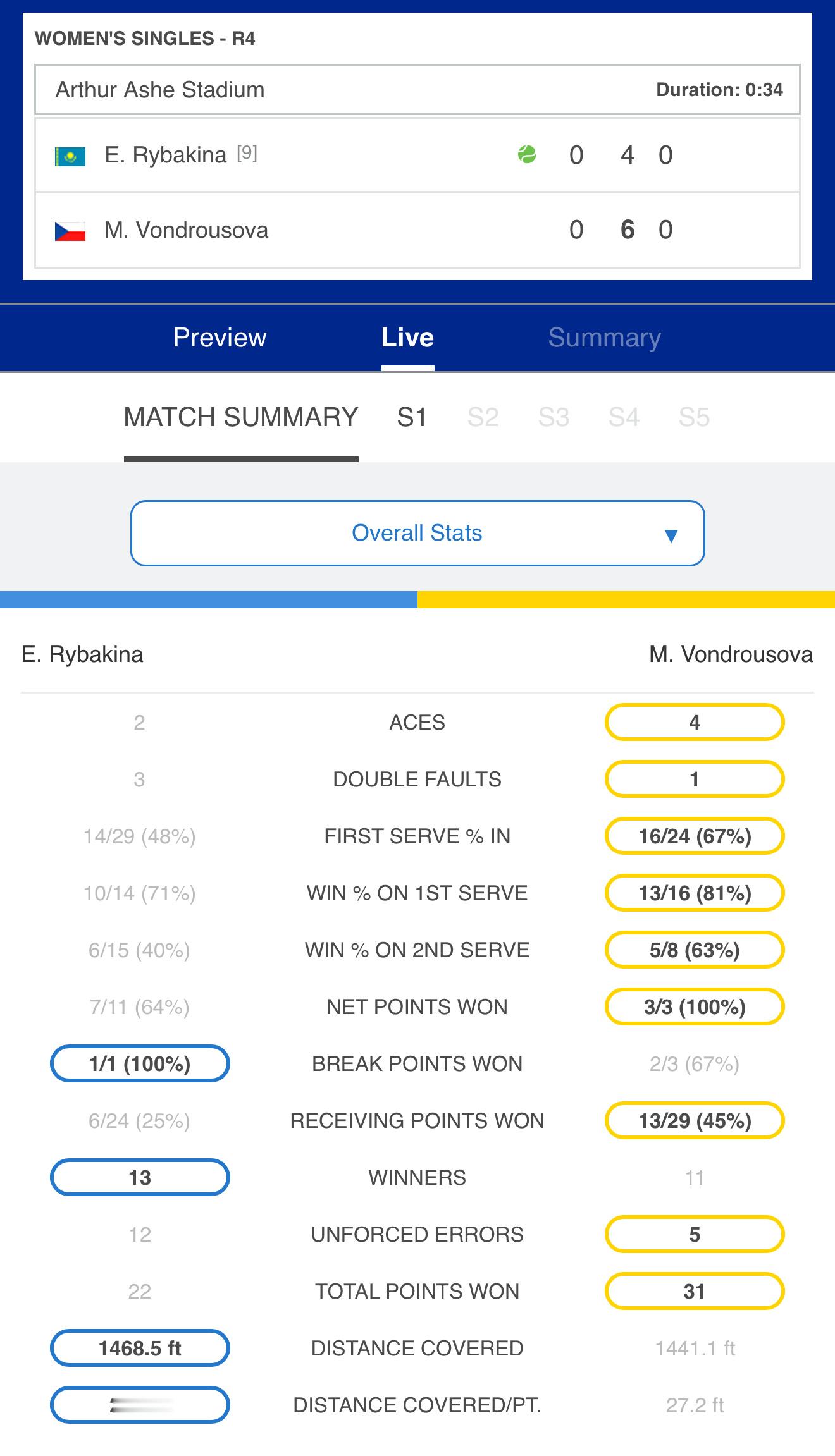Select the MATCH SUMMARY stats tab
The height and width of the screenshot is (1456, 835).
pos(241,417)
